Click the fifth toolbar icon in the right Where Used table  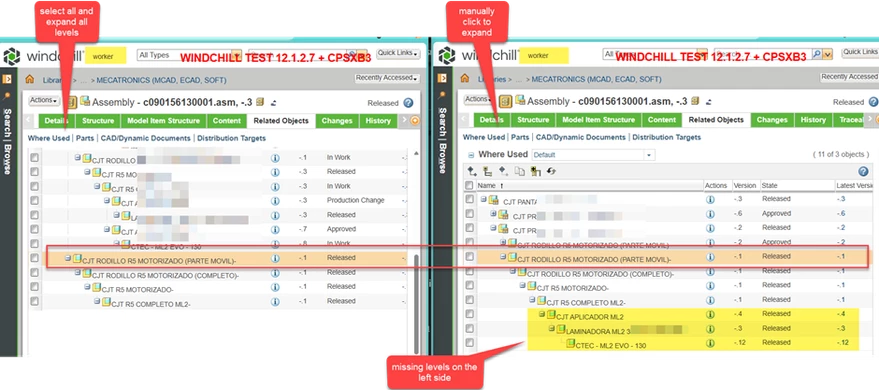(x=535, y=171)
